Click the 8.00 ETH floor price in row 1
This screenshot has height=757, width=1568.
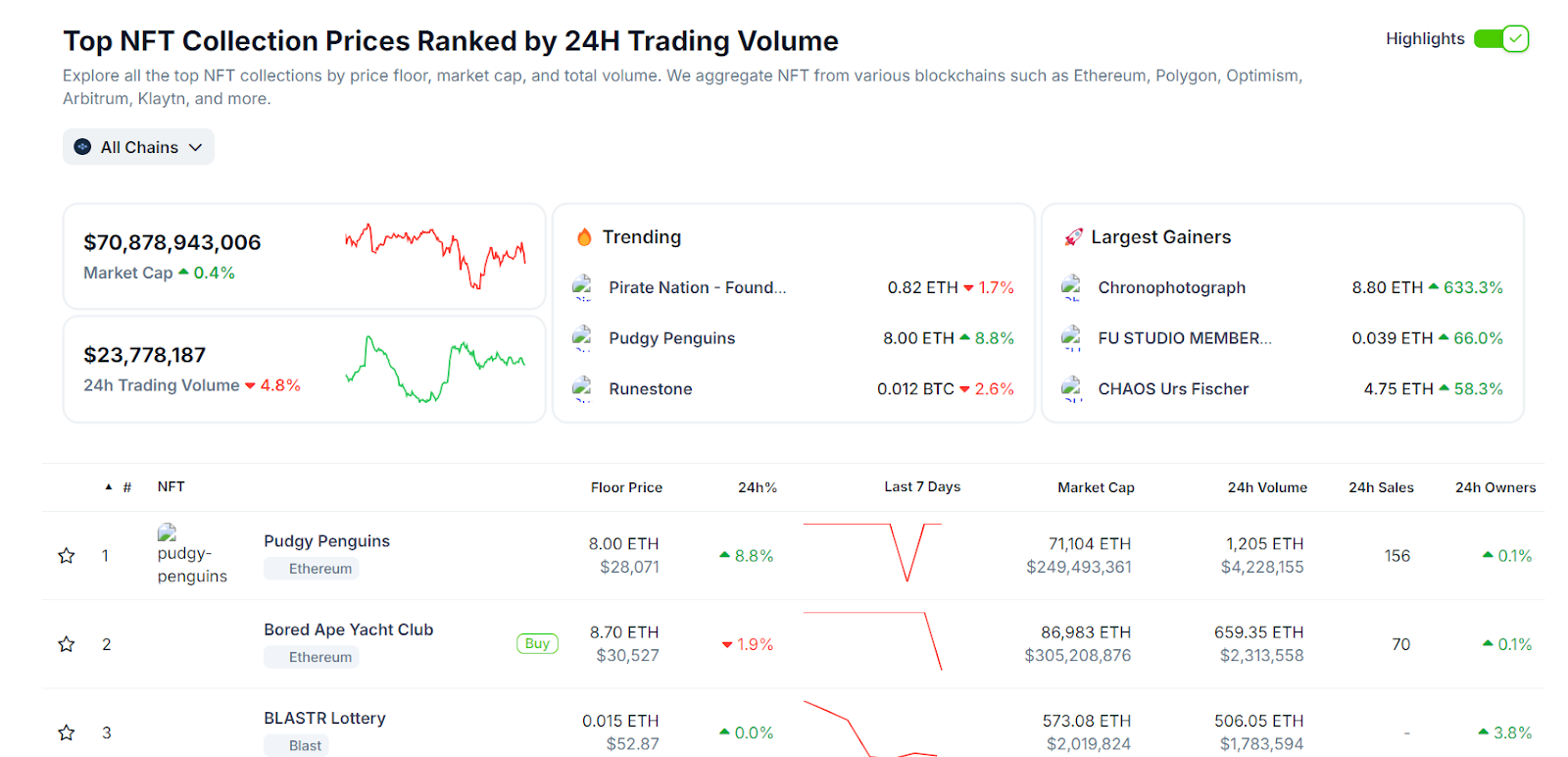pos(623,544)
